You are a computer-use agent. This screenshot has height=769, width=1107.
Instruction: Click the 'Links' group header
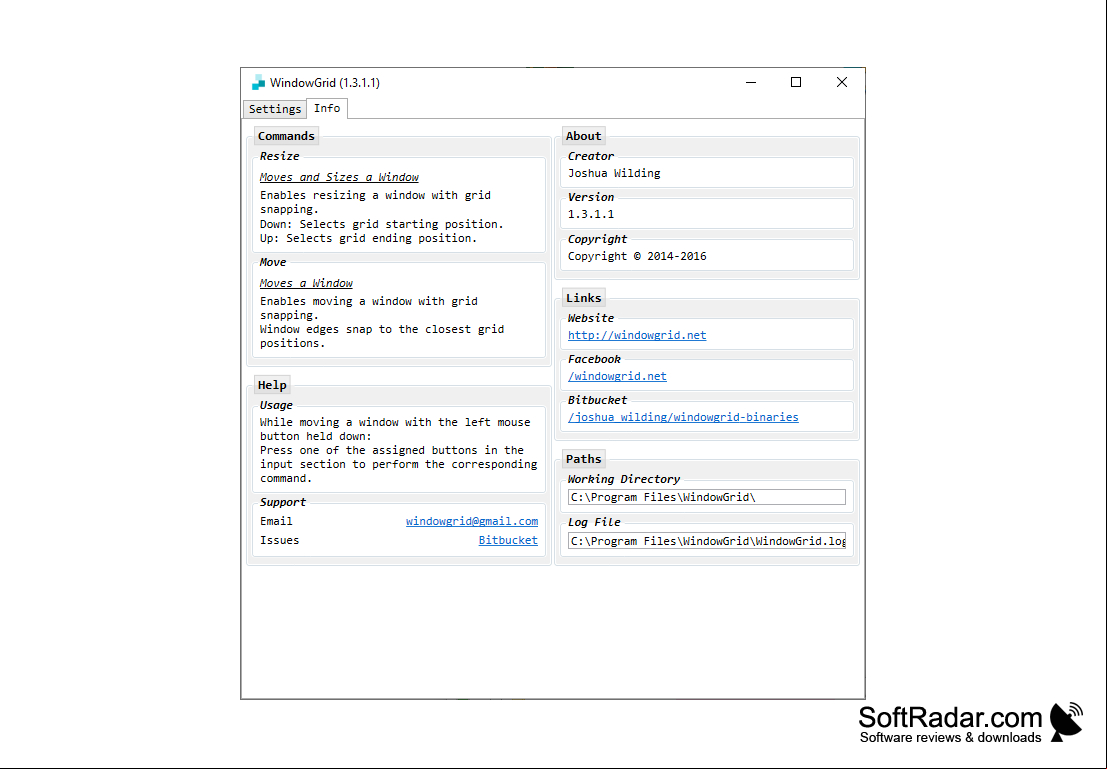583,298
